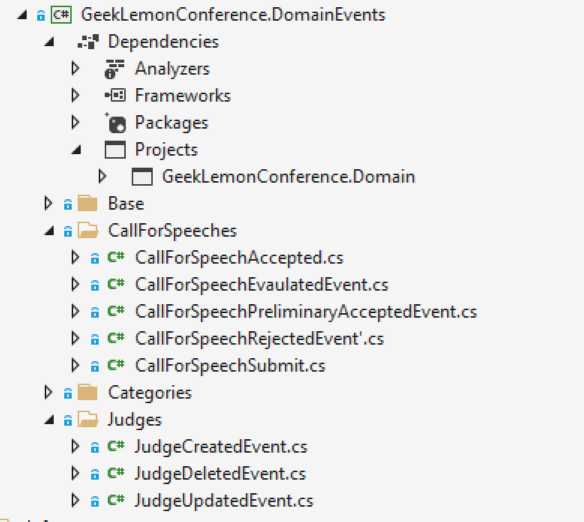
Task: Click the Analyzers icon
Action: click(115, 69)
